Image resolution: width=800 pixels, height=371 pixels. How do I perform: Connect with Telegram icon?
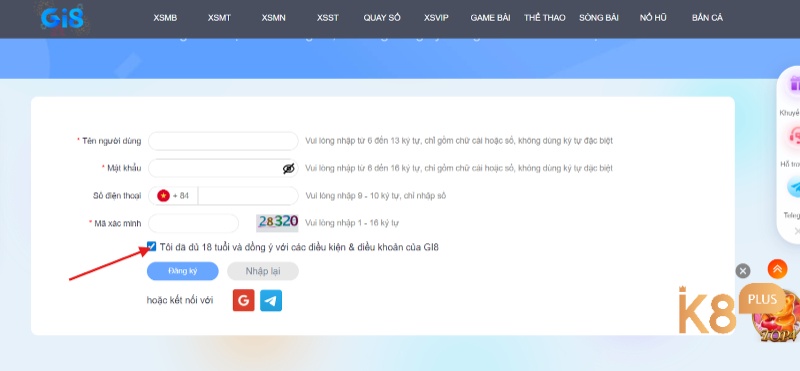pyautogui.click(x=271, y=301)
